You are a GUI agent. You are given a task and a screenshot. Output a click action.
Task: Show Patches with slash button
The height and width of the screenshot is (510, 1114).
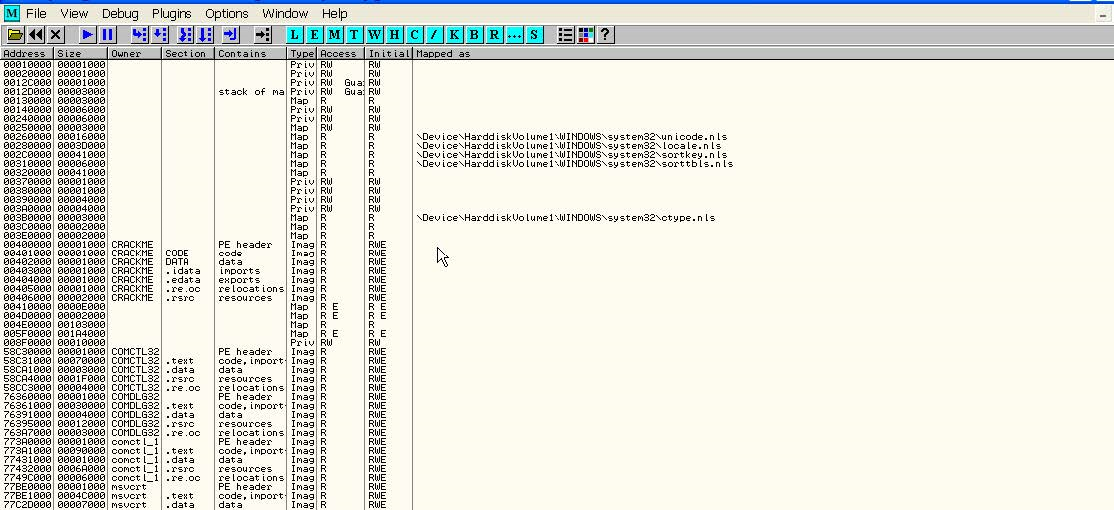[x=434, y=35]
